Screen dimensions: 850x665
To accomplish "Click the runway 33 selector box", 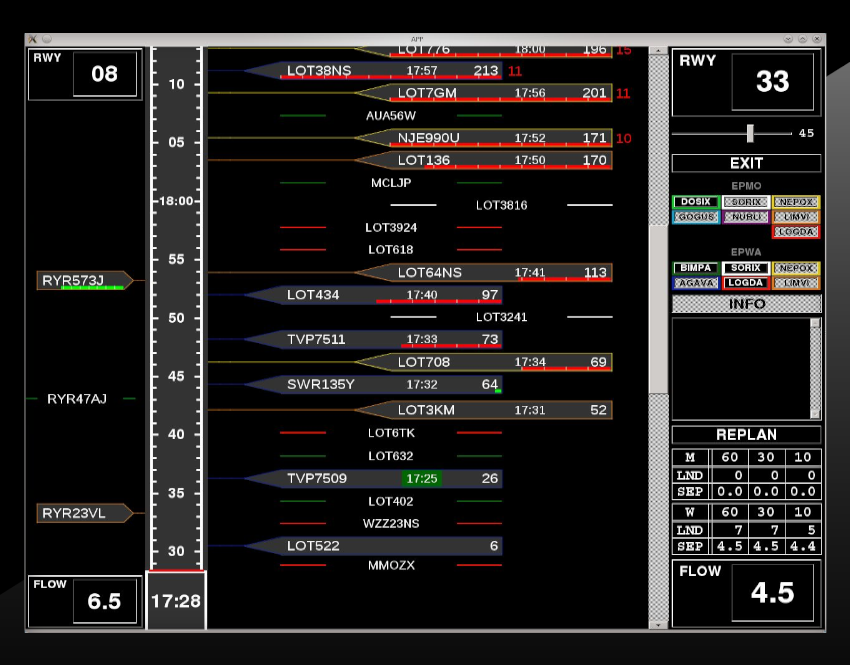I will pyautogui.click(x=772, y=81).
